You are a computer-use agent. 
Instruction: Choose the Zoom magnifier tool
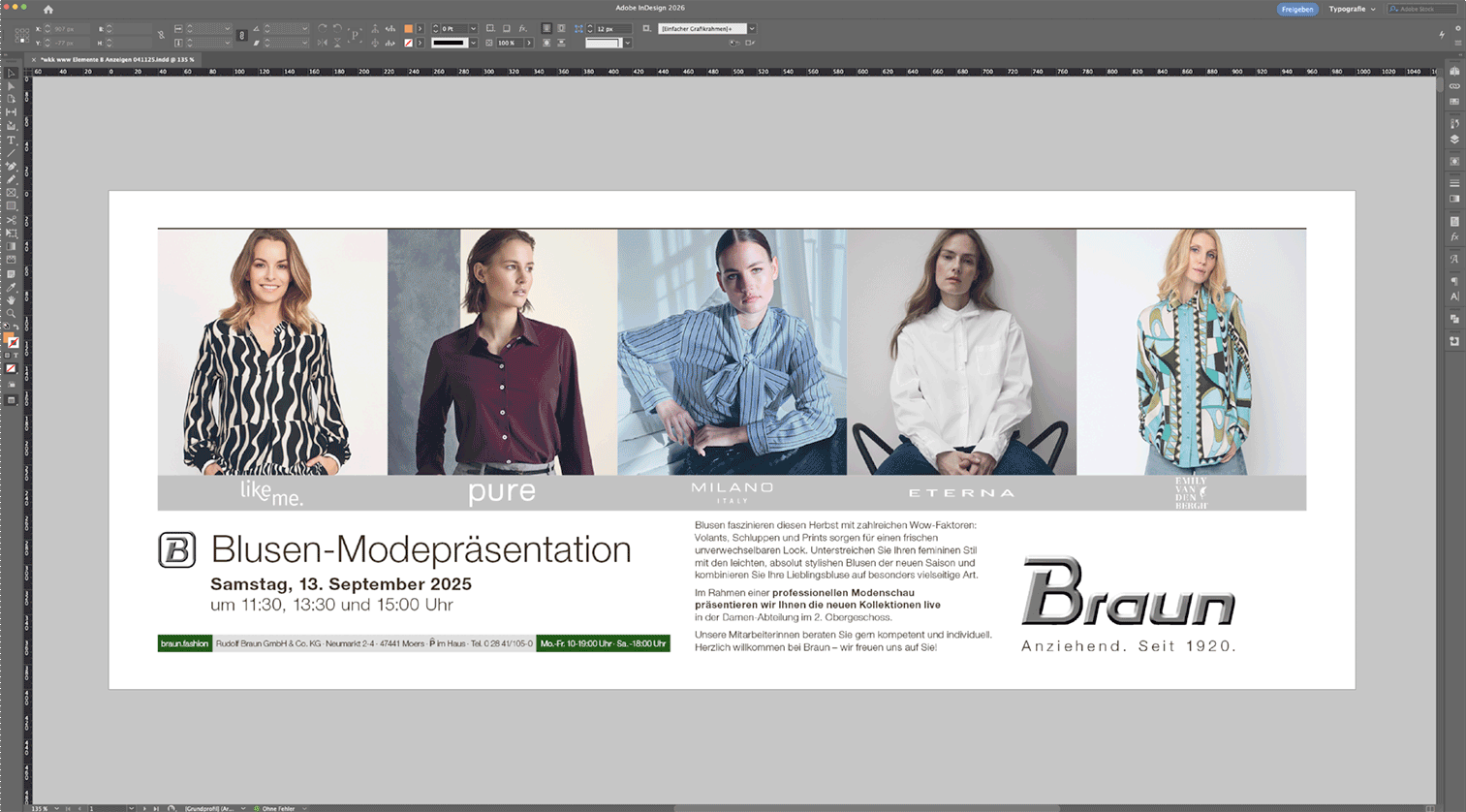pyautogui.click(x=12, y=314)
